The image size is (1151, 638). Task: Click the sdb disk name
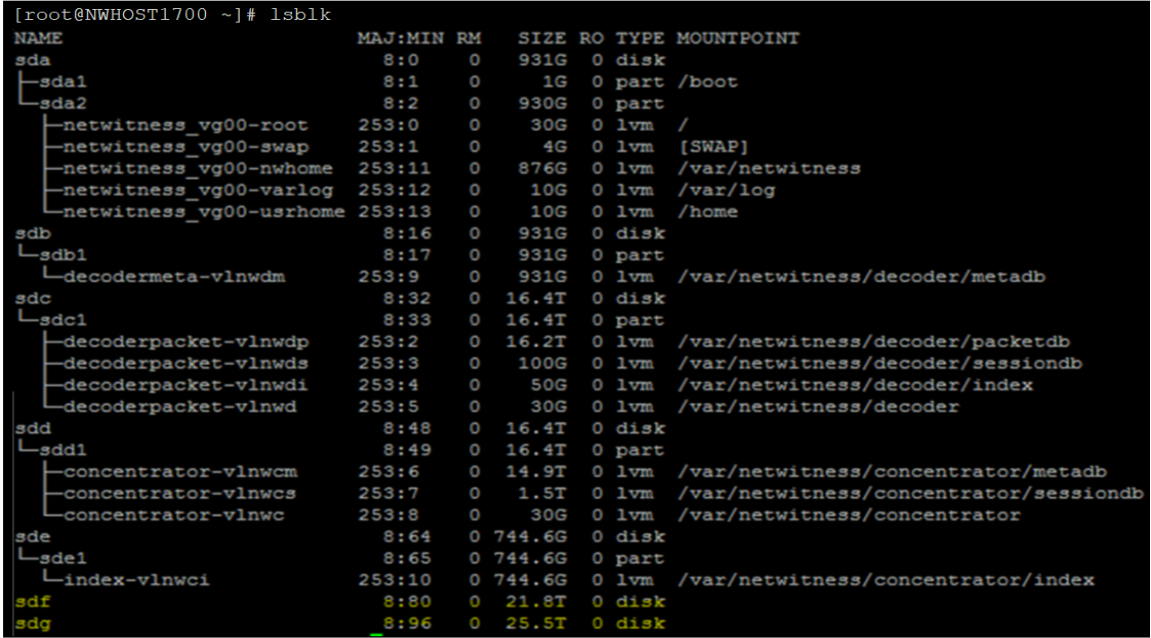coord(32,233)
